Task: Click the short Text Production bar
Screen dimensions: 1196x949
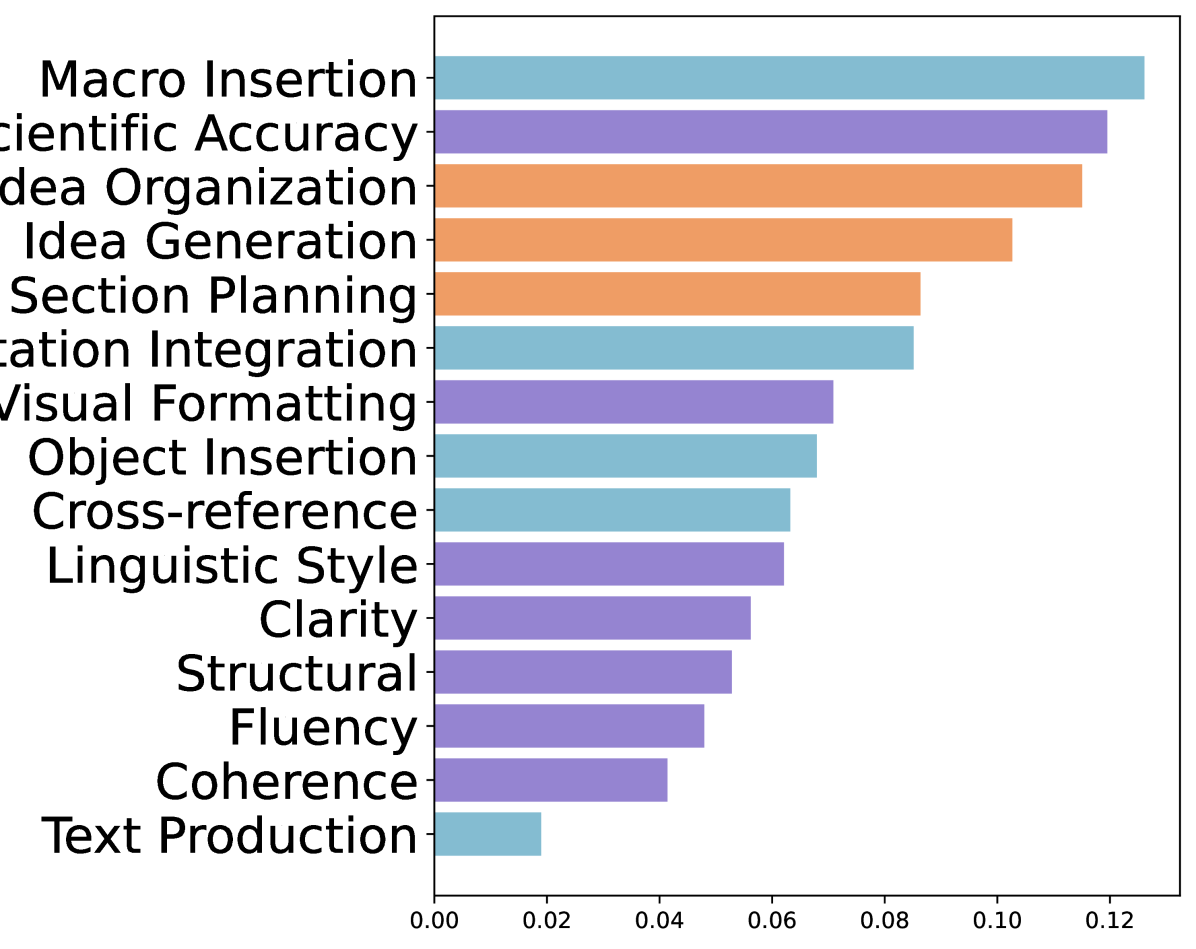Action: point(488,834)
